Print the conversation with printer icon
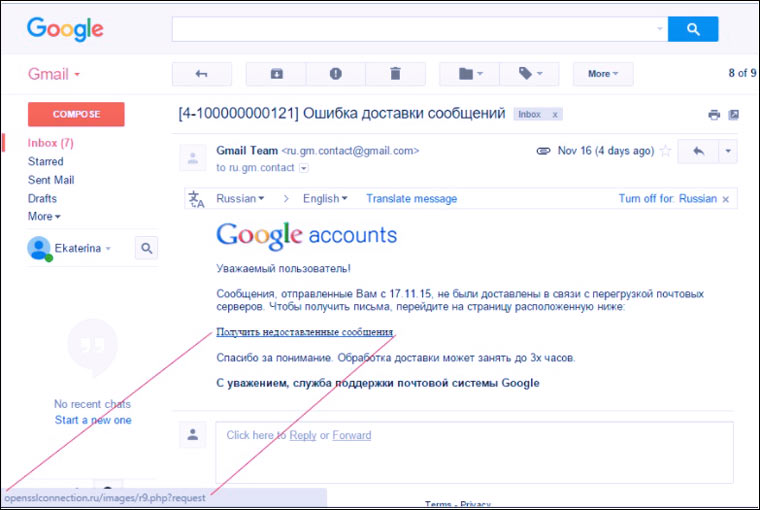 714,115
